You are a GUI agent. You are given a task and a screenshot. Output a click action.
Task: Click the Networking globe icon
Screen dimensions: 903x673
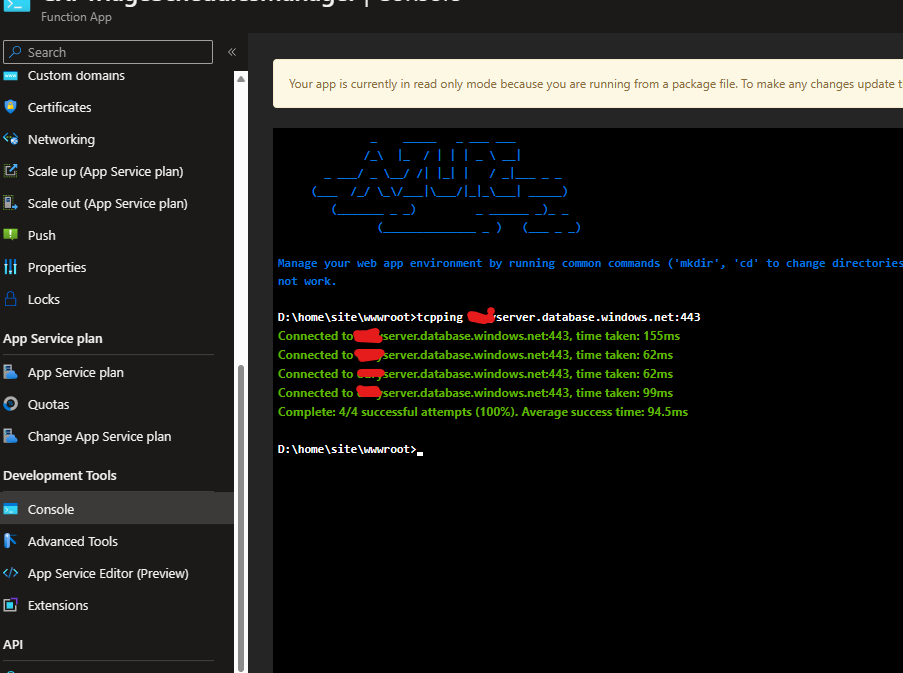[x=12, y=139]
